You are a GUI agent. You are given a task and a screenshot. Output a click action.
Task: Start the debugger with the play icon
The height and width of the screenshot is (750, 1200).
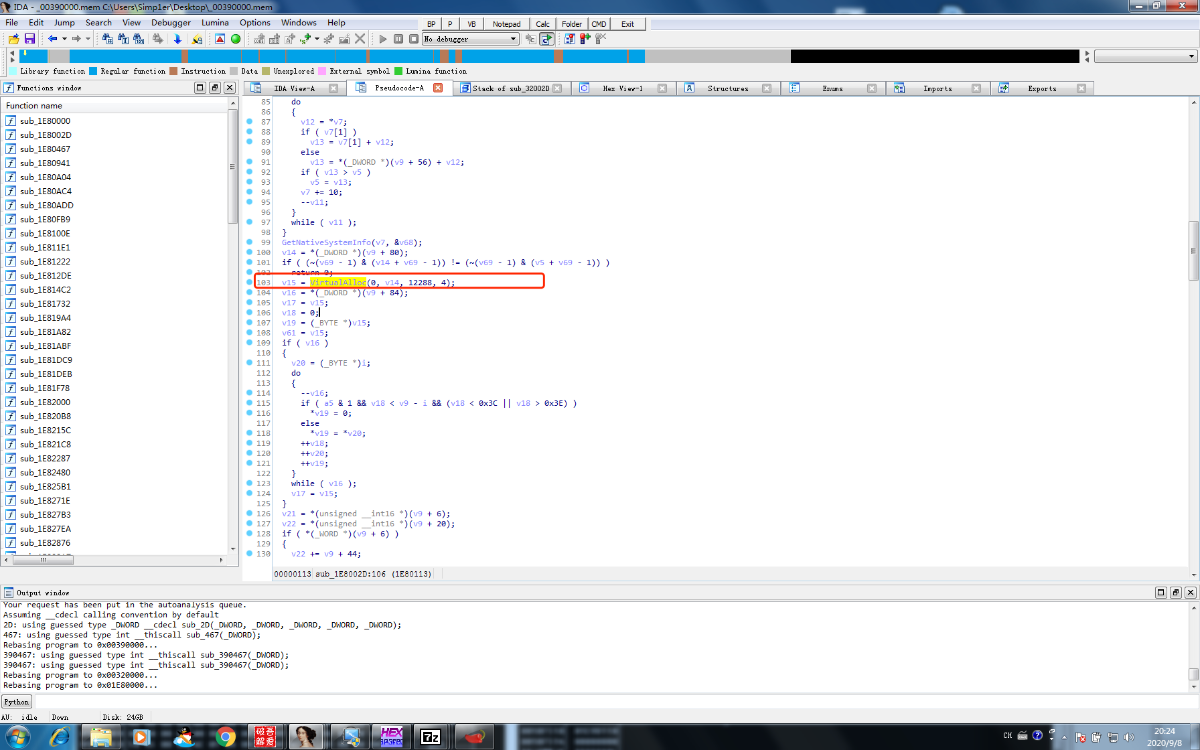pos(383,39)
